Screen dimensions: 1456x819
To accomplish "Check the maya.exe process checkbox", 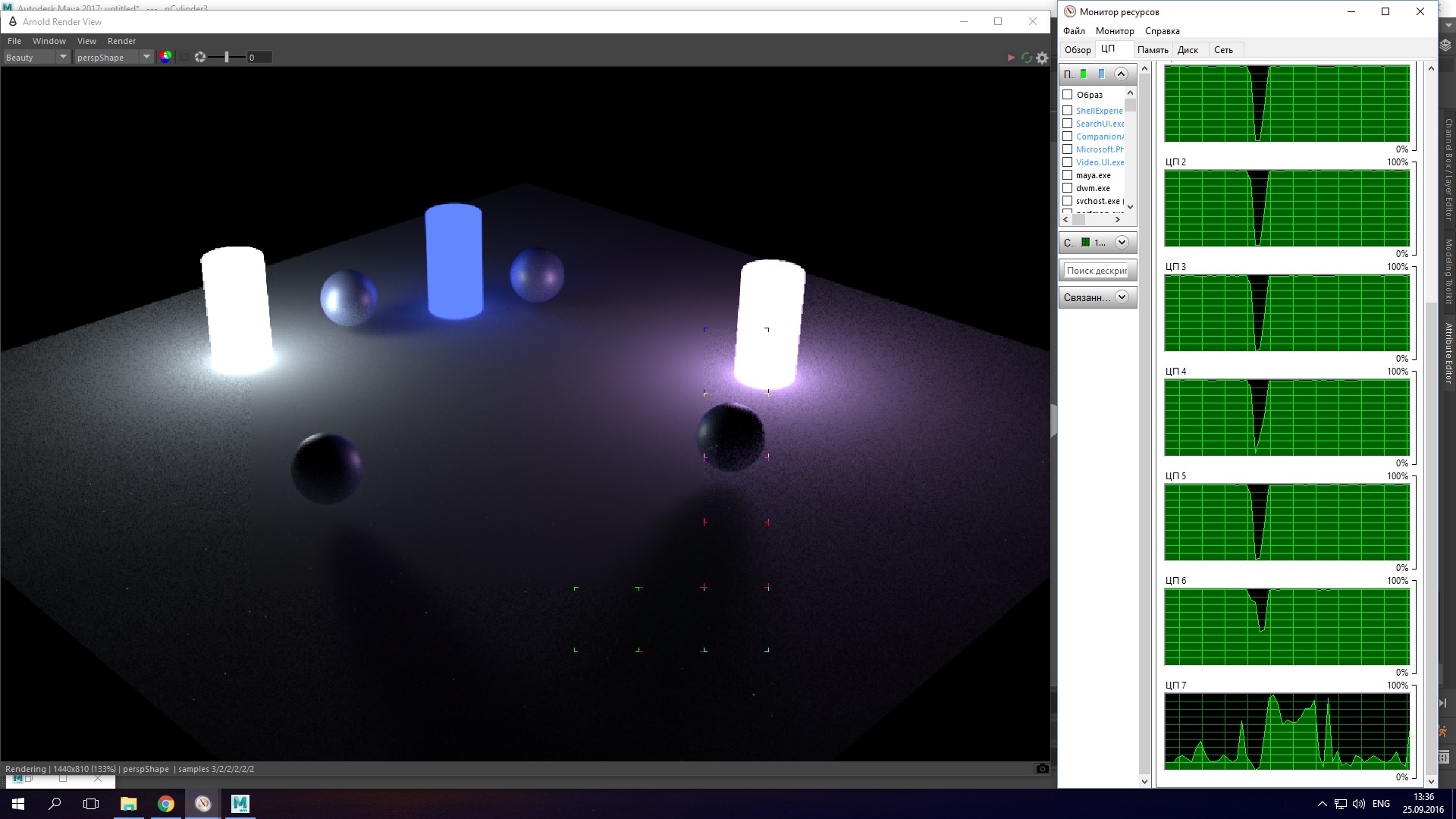I will (x=1067, y=175).
